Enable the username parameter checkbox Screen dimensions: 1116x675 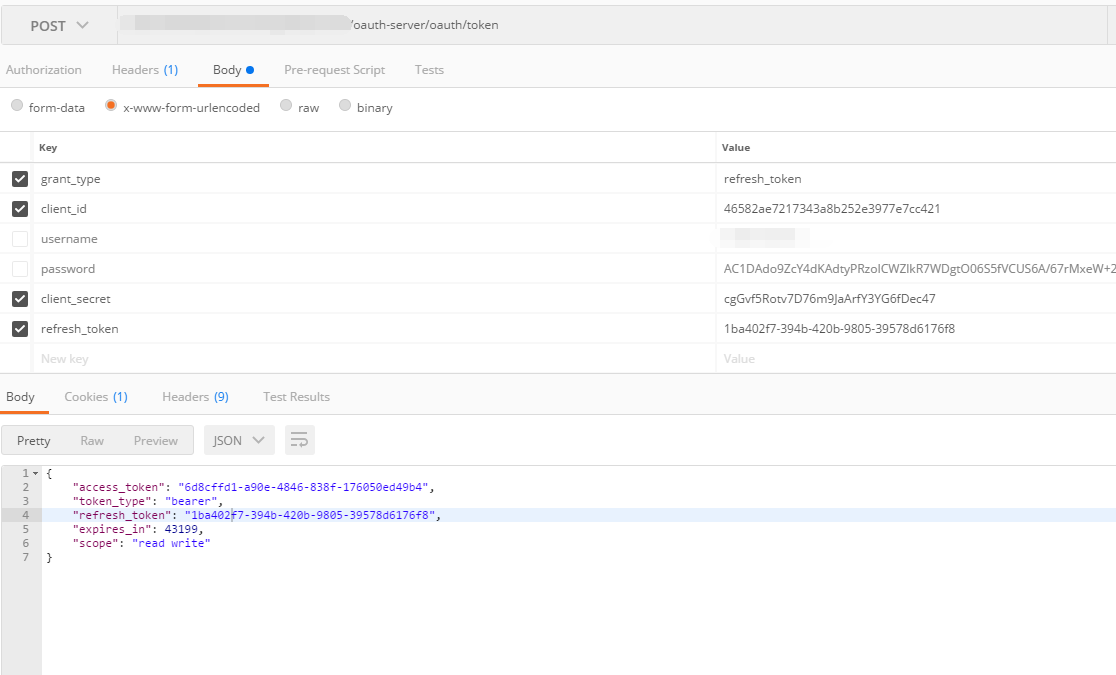coord(20,239)
